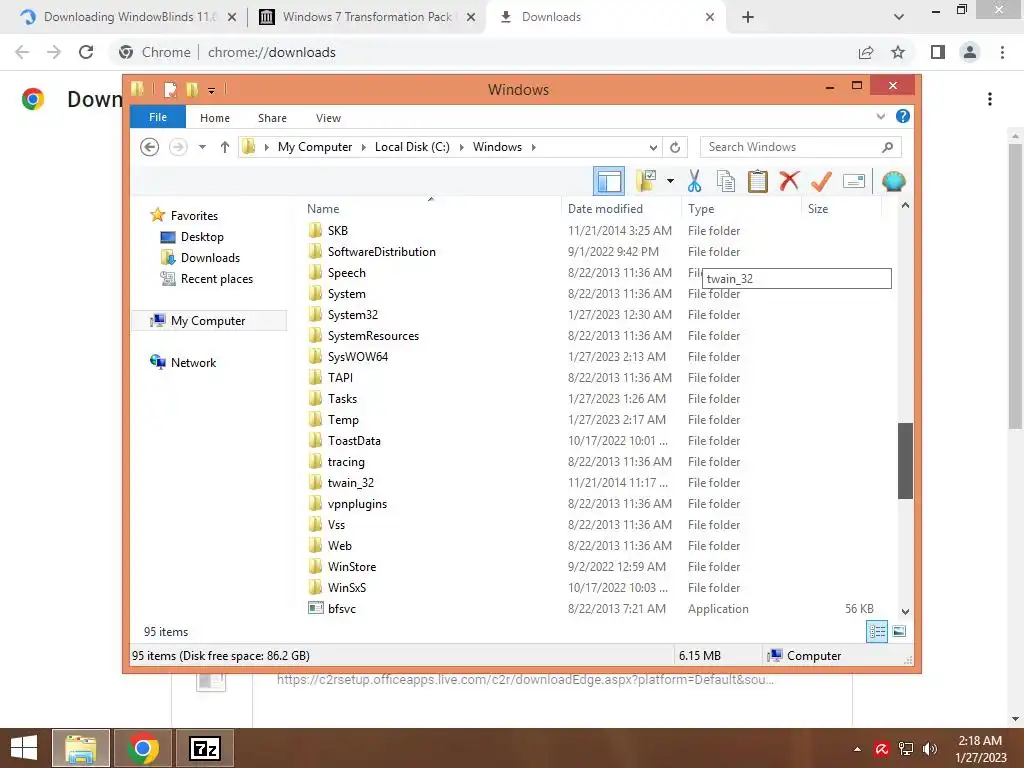The image size is (1024, 768).
Task: Select the Temp folder
Action: (343, 419)
